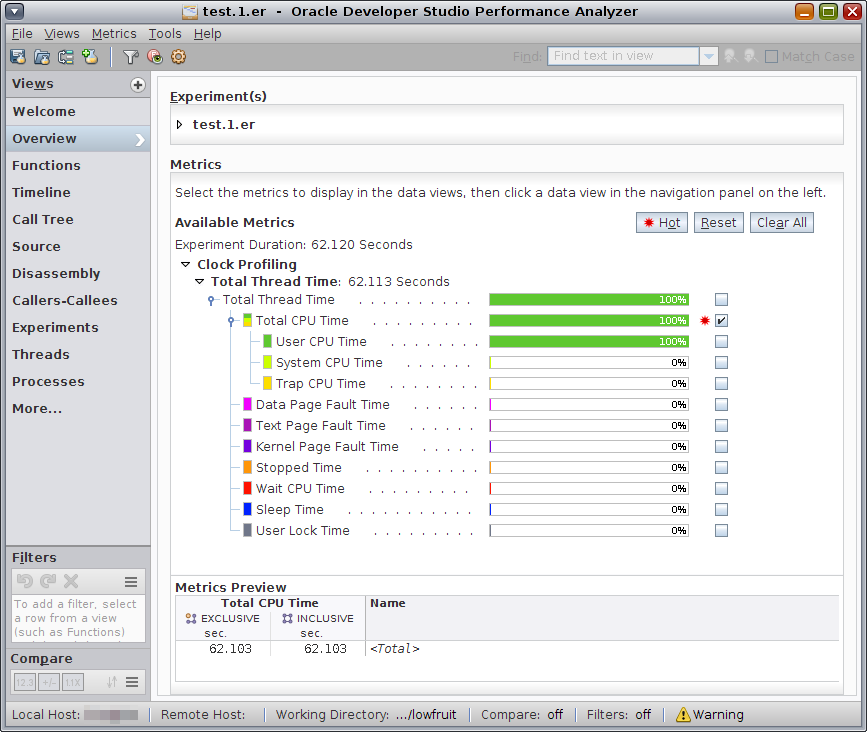
Task: Open the File menu
Action: point(22,34)
